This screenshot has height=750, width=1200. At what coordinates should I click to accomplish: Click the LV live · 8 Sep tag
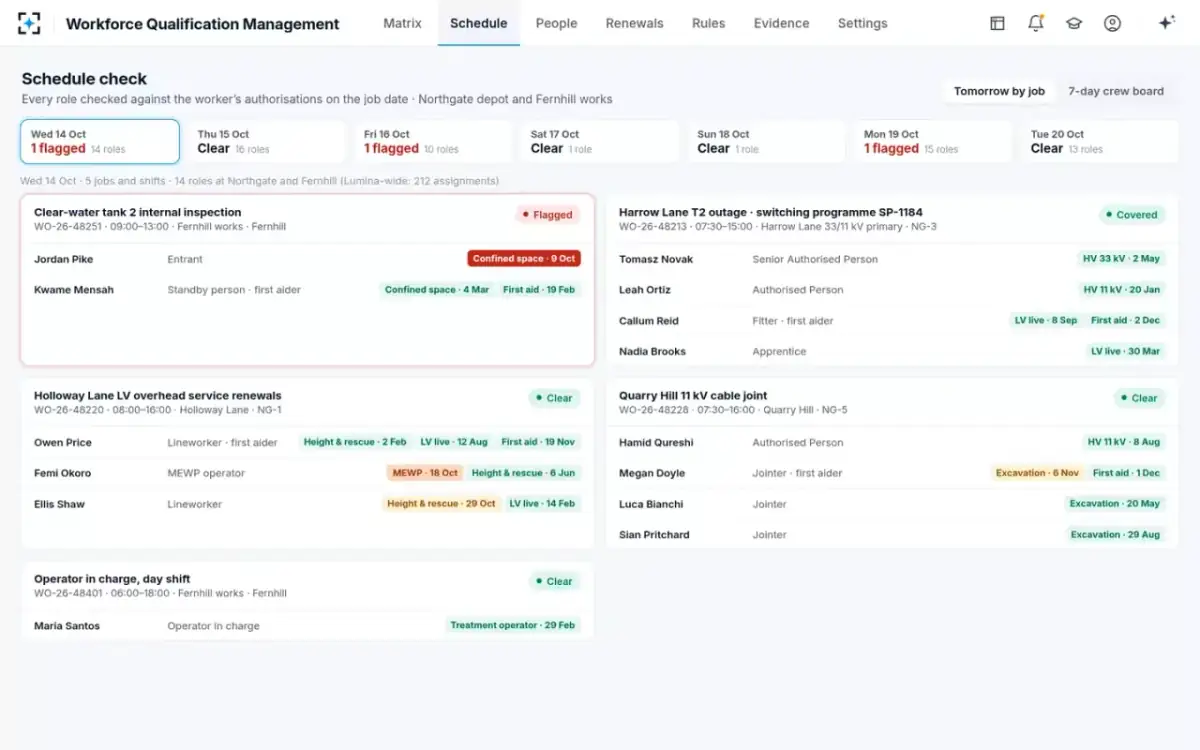point(1046,321)
